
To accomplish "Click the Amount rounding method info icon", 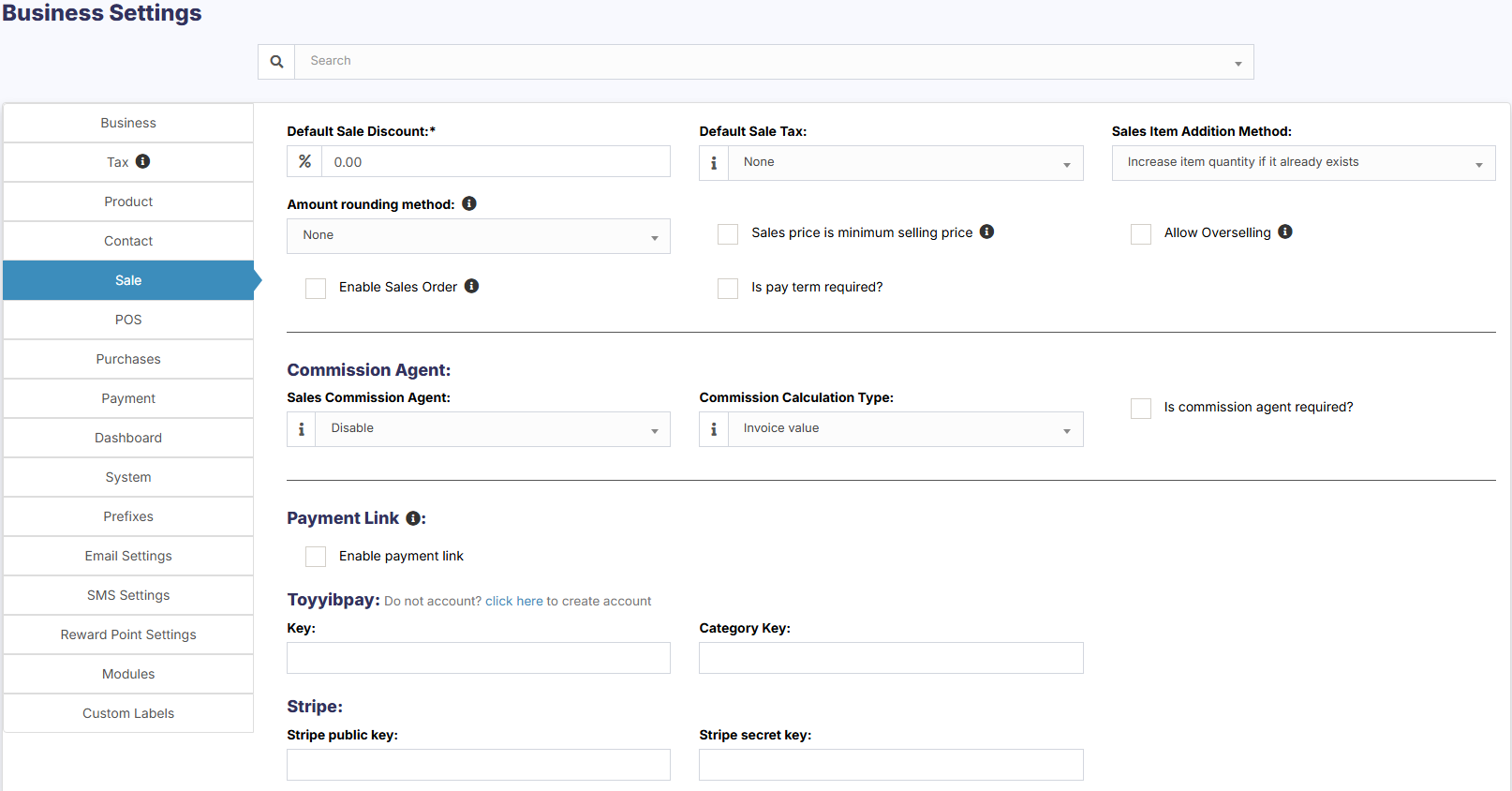I will coord(469,203).
